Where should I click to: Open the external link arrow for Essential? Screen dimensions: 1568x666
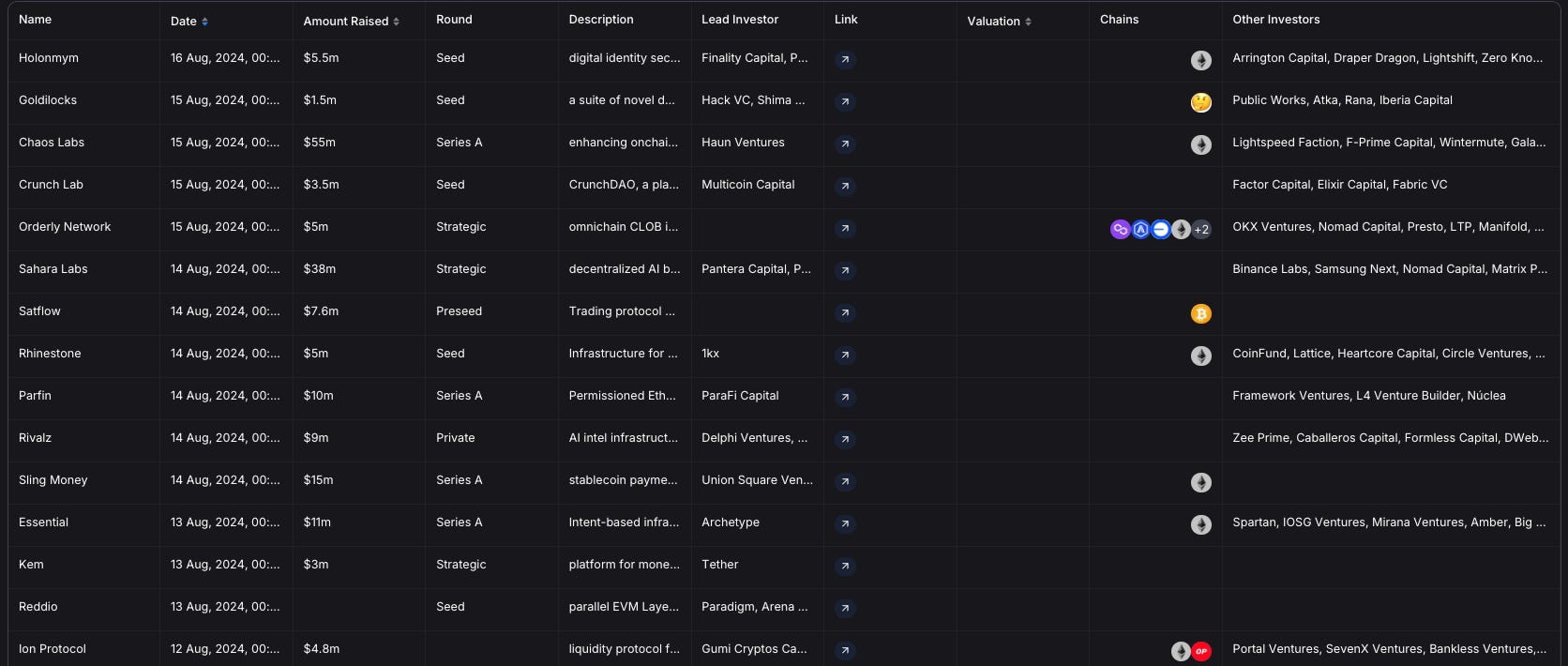845,523
